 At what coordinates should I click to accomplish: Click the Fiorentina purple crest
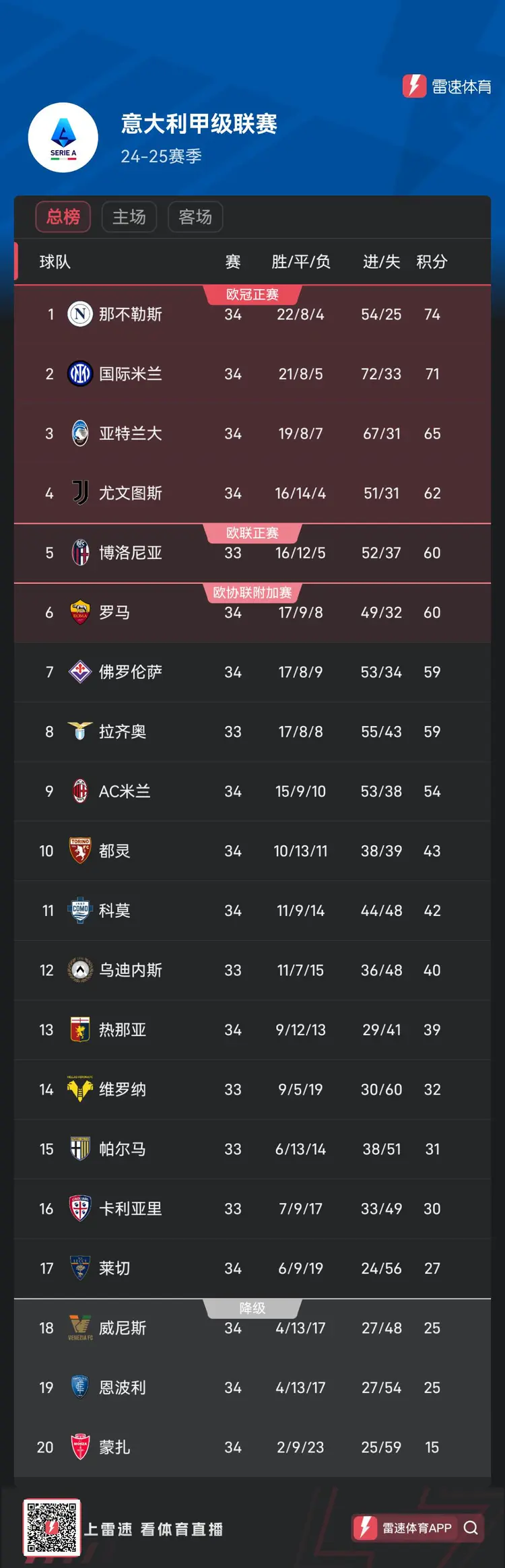pos(80,672)
